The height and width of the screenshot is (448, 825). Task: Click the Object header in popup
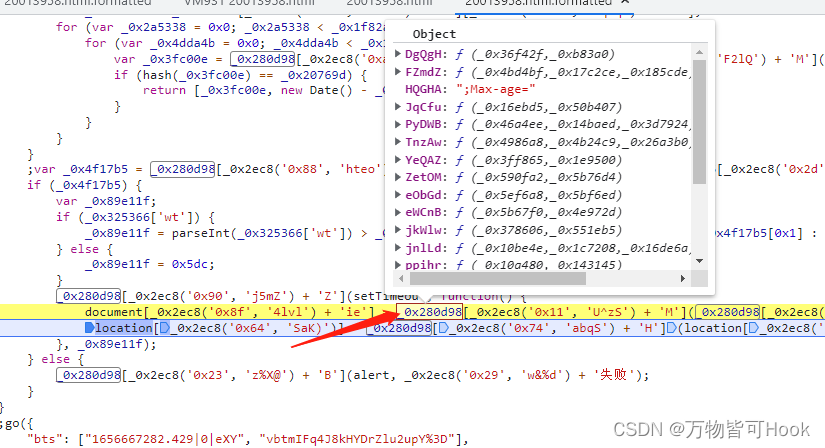434,34
